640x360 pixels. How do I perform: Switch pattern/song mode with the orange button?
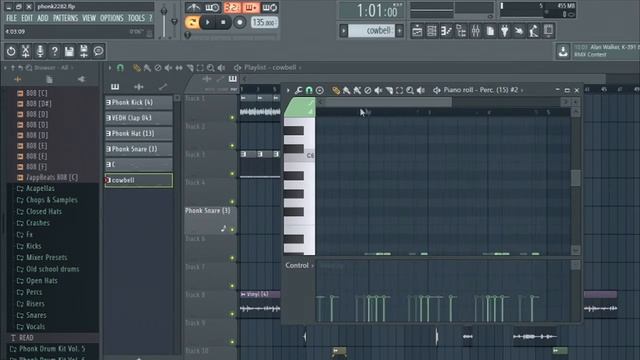tap(191, 22)
